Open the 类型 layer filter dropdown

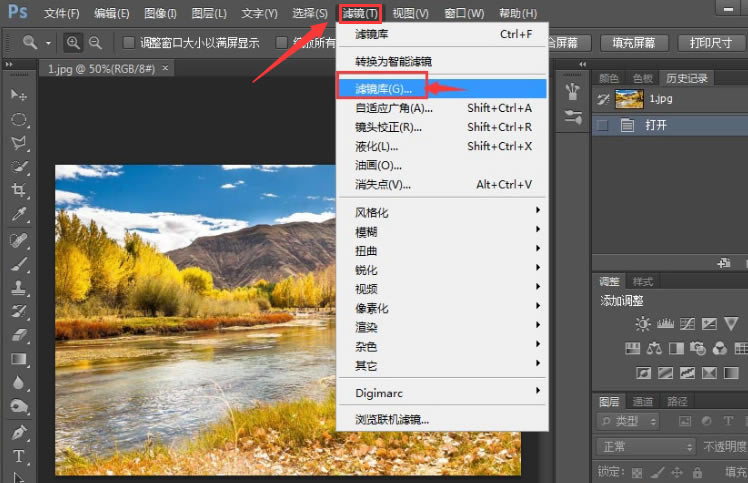(x=629, y=421)
